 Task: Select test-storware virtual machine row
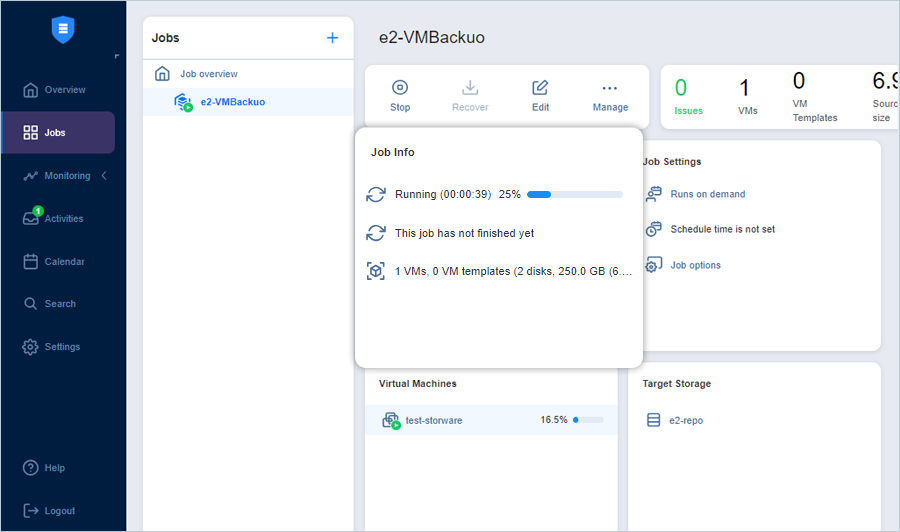tap(491, 420)
